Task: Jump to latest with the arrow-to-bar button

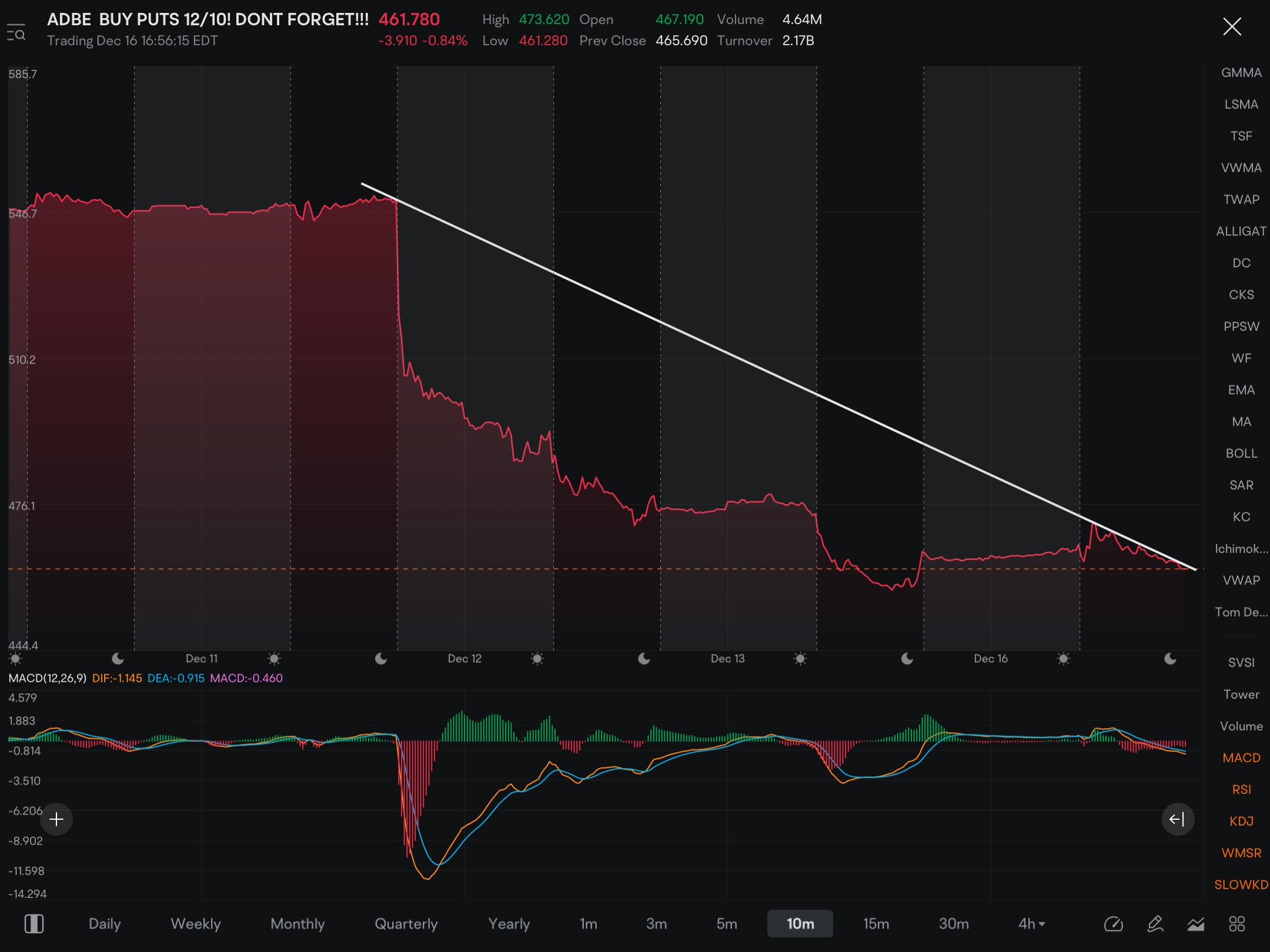Action: pyautogui.click(x=1178, y=819)
